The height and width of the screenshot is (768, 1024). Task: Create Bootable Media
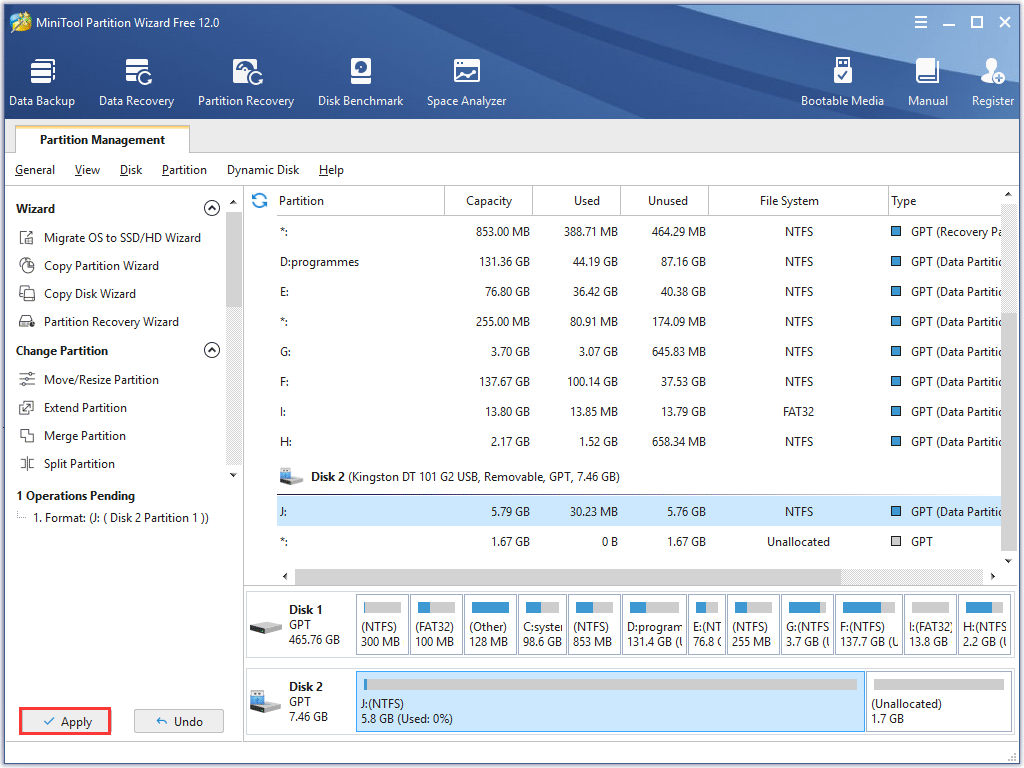point(842,82)
